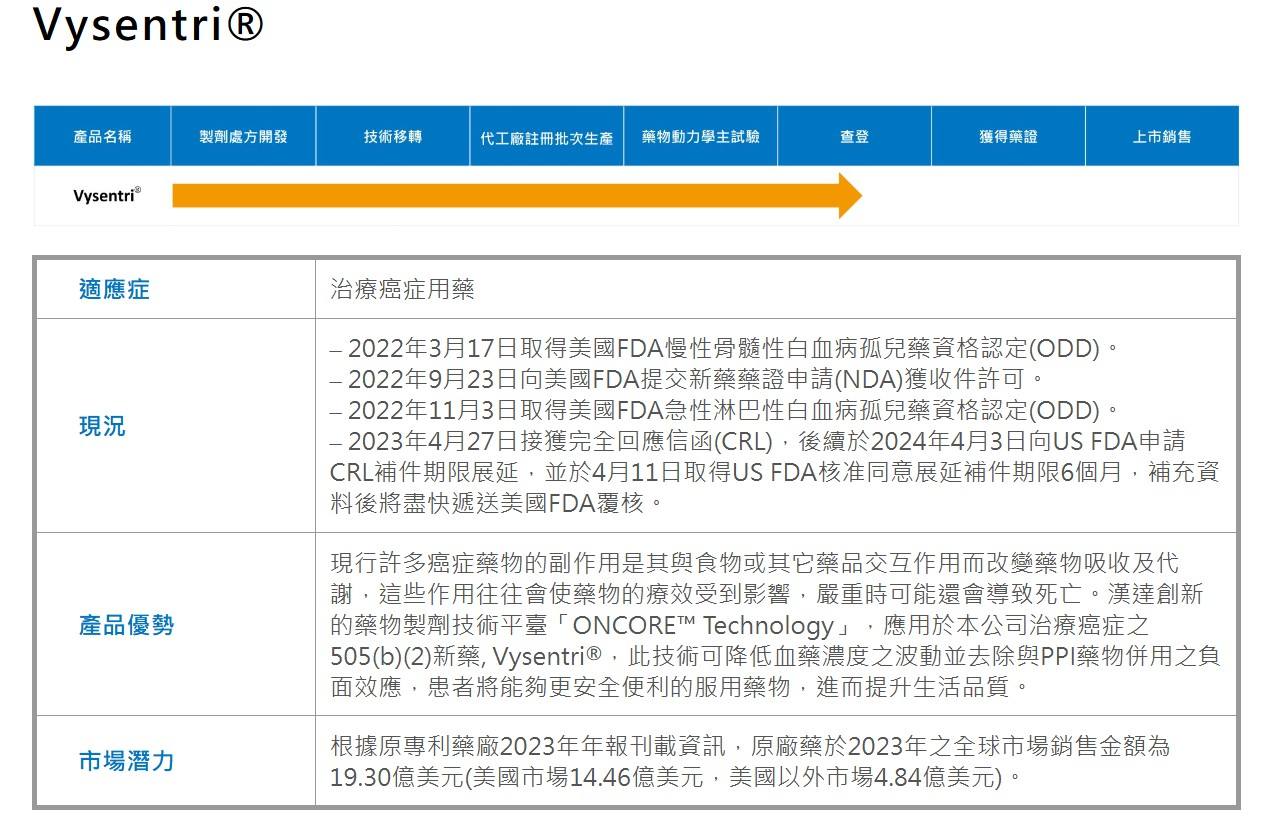Click the 2022年3月17日 ODD status line
Viewport: 1269px width, 834px height.
[724, 349]
